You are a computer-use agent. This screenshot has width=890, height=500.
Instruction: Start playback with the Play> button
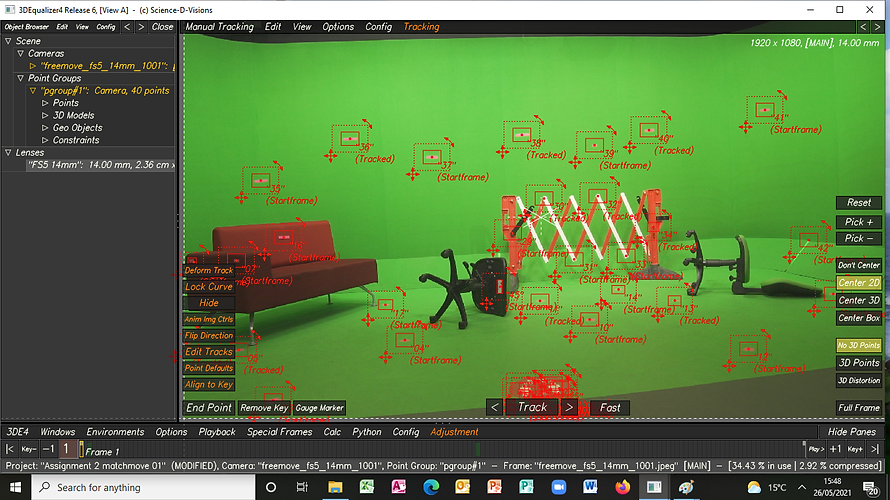(816, 449)
